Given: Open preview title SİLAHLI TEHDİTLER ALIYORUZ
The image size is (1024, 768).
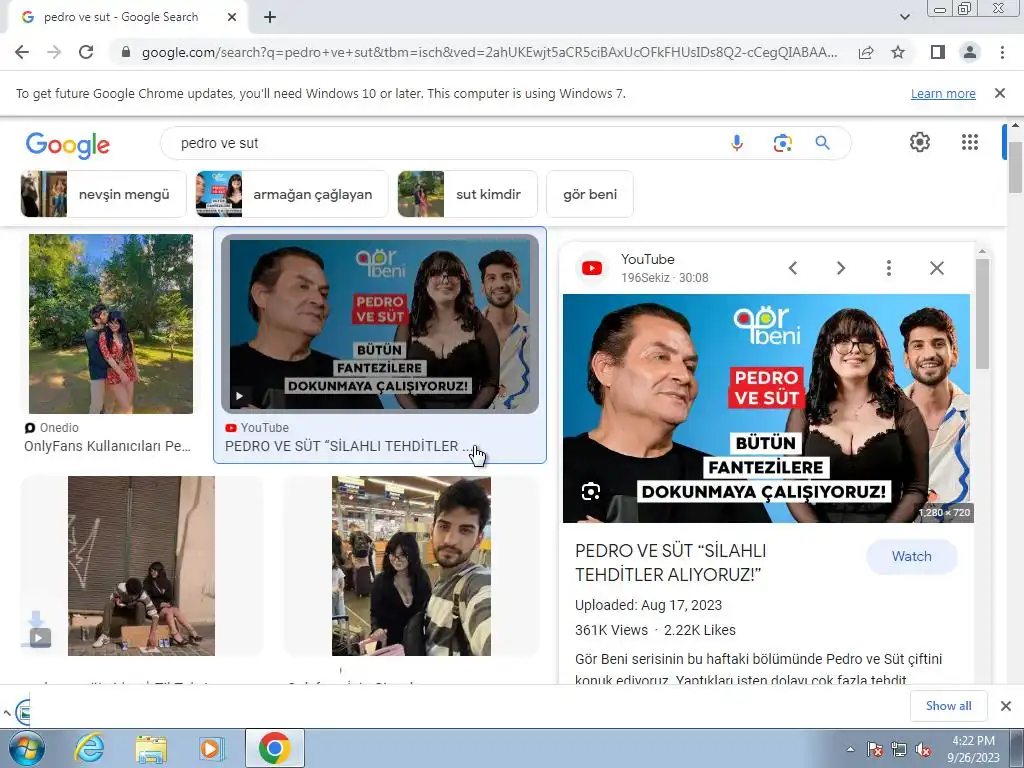Looking at the screenshot, I should point(671,563).
